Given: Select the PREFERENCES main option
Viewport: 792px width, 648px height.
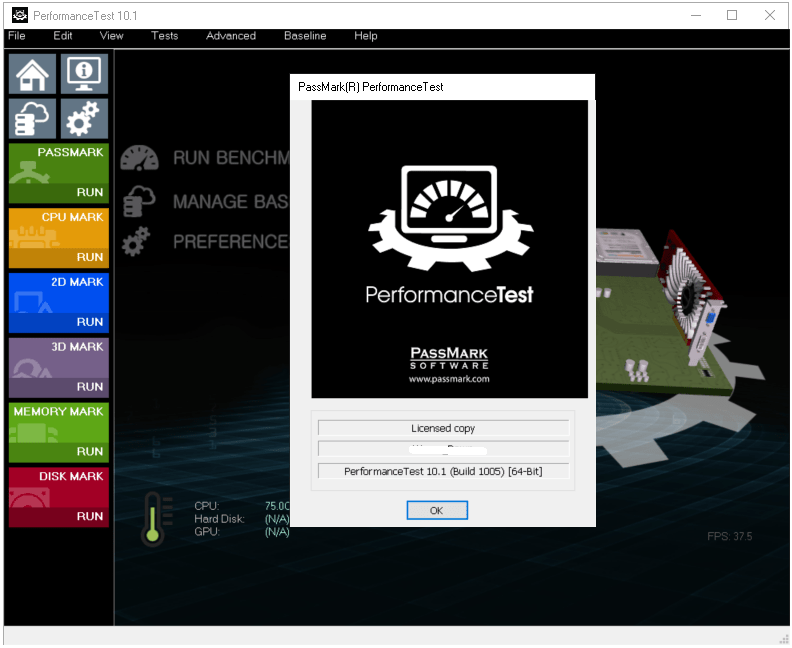Looking at the screenshot, I should point(231,241).
